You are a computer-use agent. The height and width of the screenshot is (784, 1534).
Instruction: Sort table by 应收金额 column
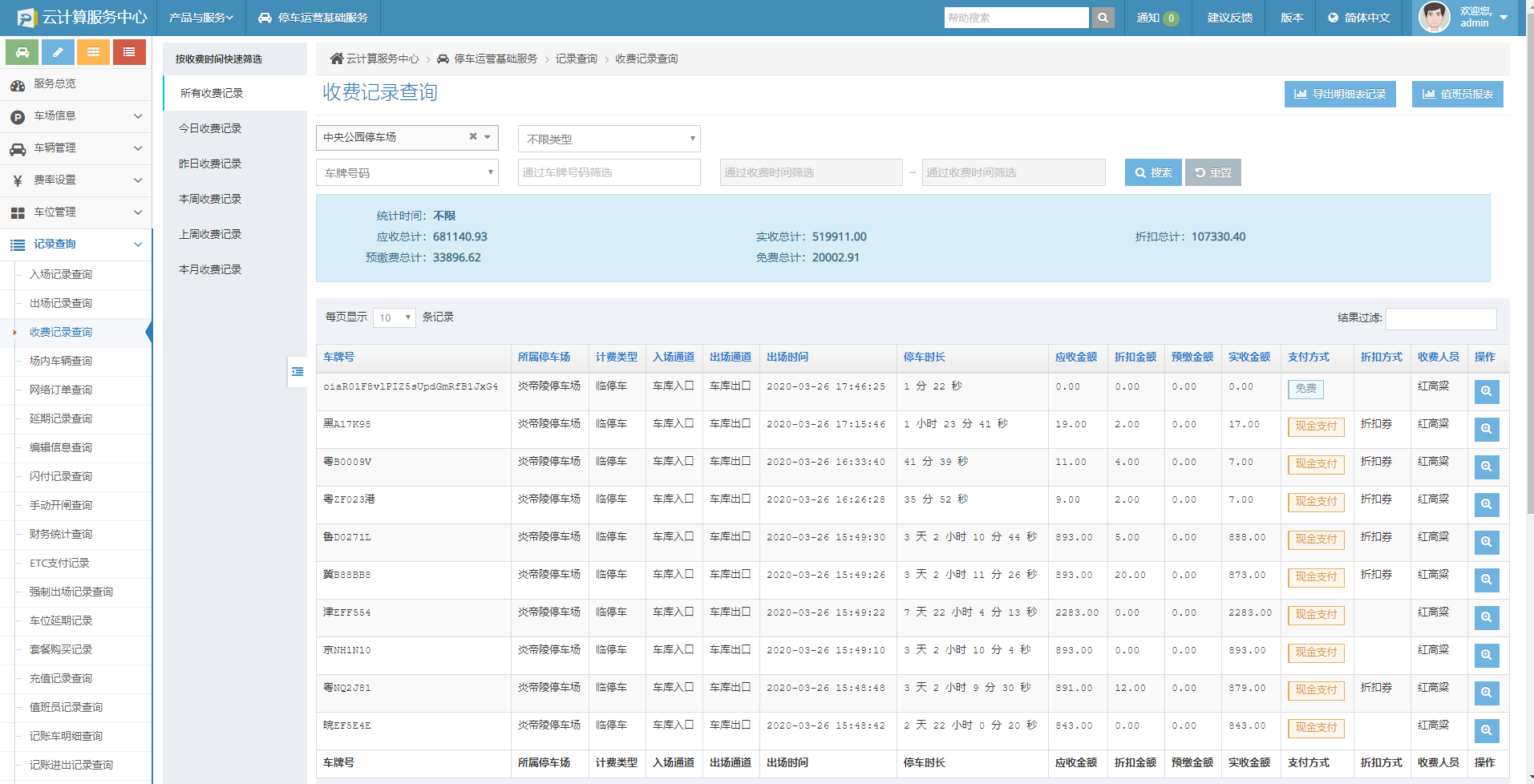(1075, 357)
